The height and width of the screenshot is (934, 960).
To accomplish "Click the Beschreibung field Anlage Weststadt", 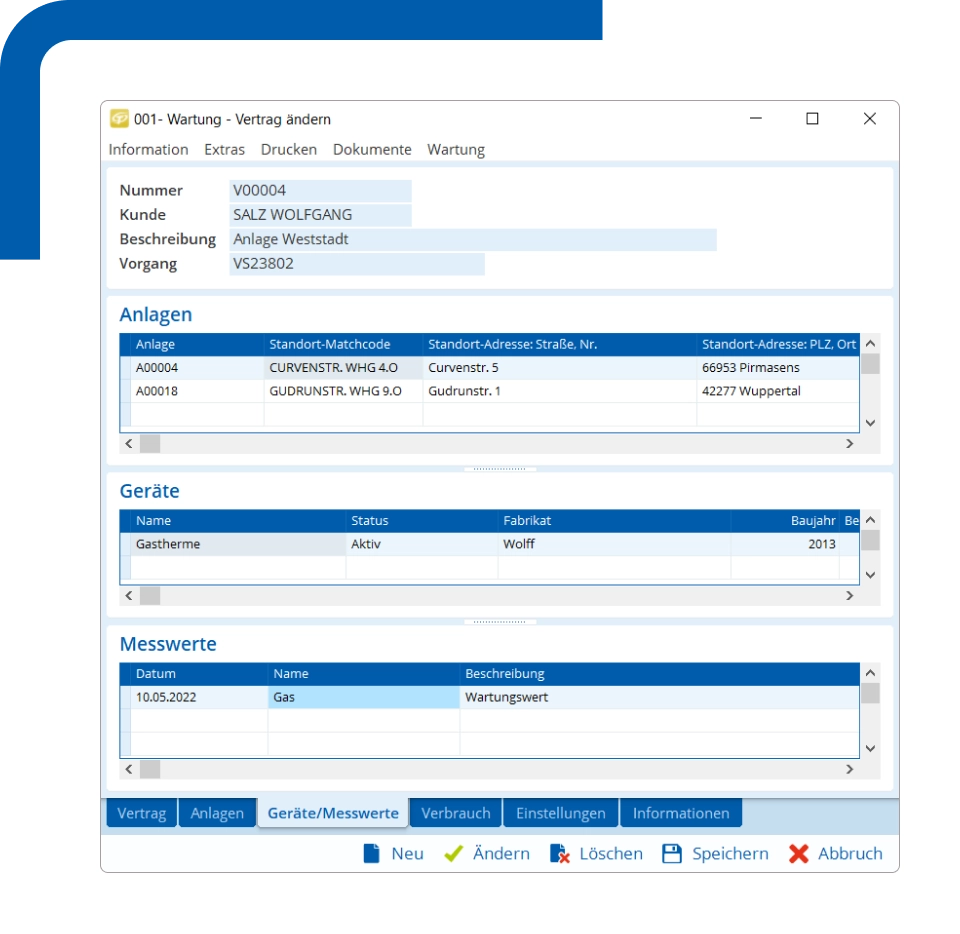I will coord(472,240).
